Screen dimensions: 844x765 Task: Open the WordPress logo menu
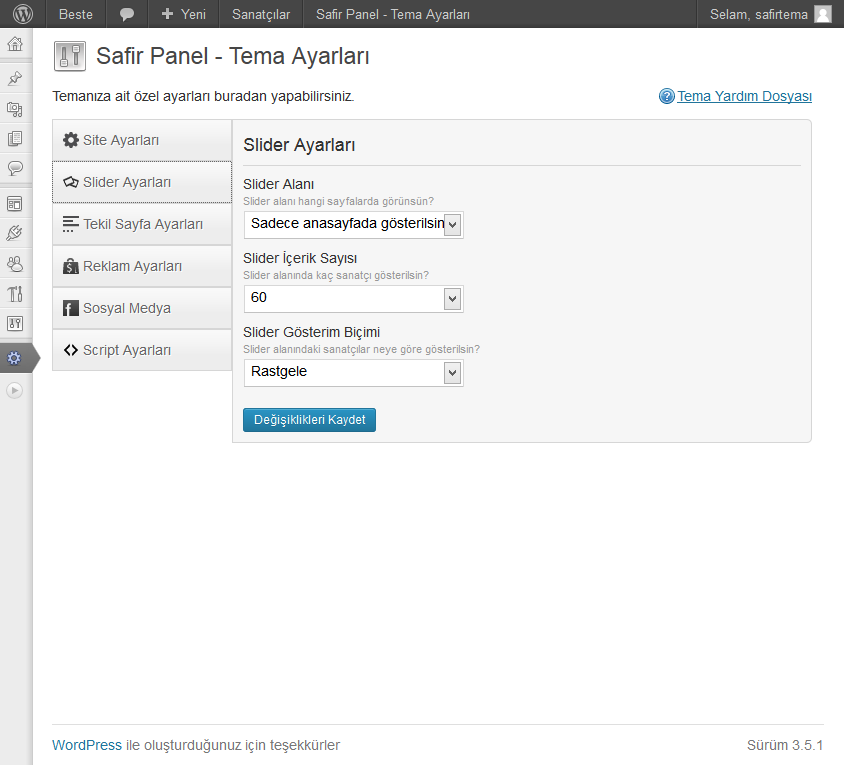tap(23, 14)
